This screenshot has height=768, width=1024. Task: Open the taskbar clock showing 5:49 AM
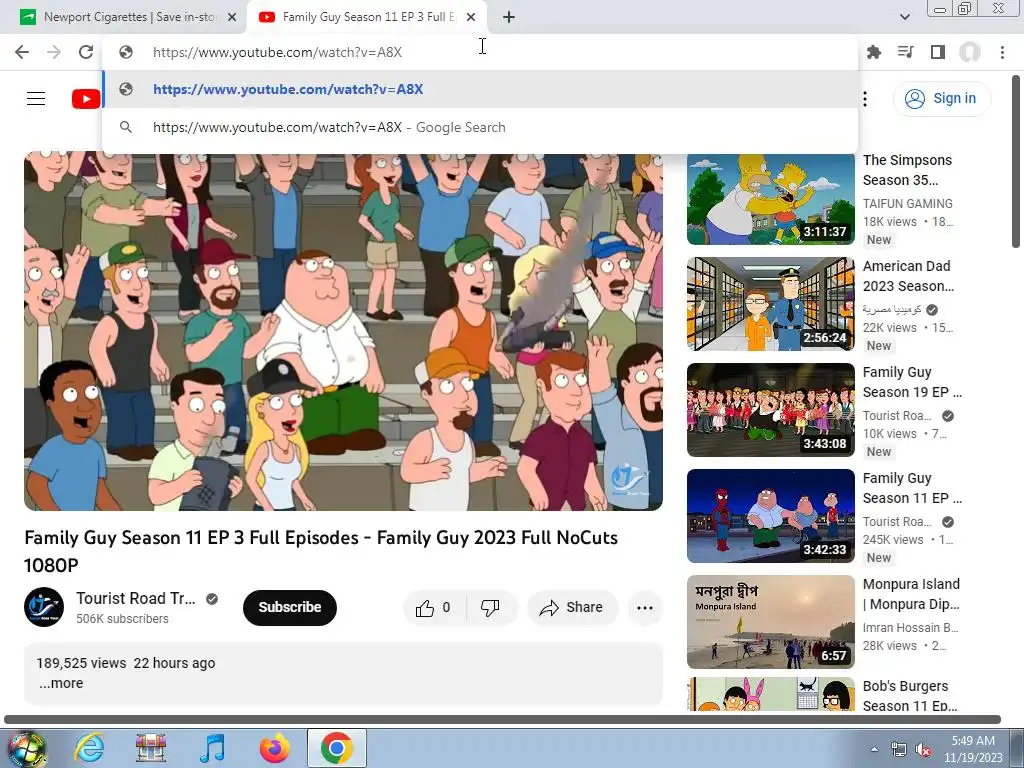click(973, 749)
